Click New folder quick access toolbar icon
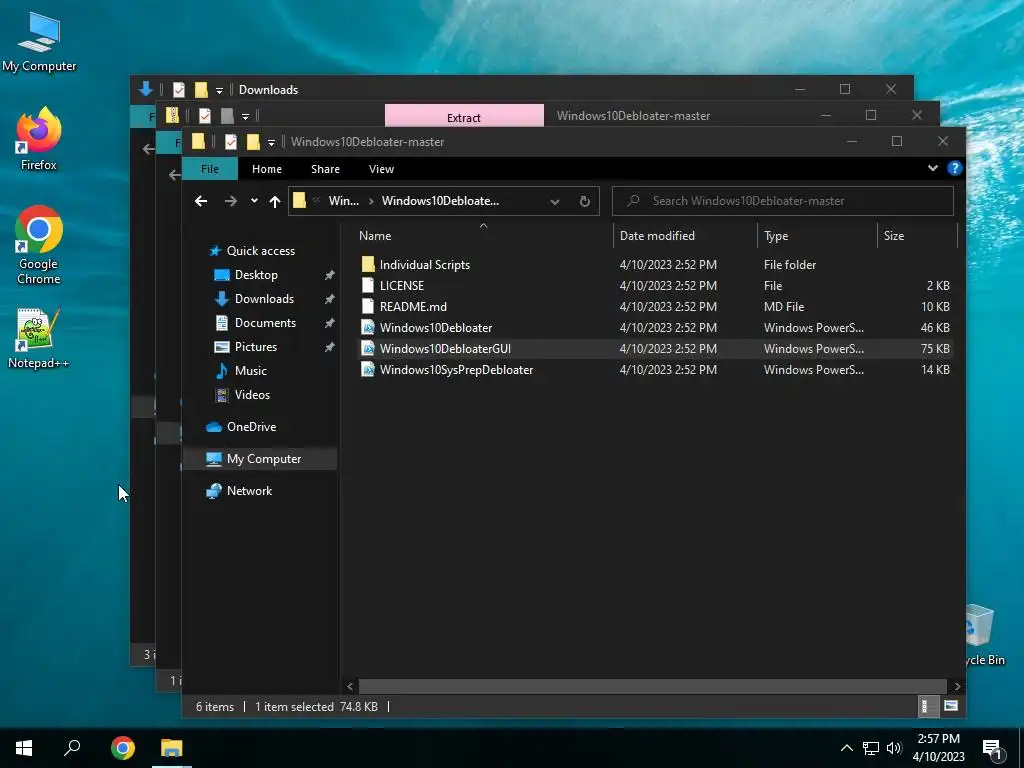Screen dimensions: 1024x768 click(x=253, y=142)
